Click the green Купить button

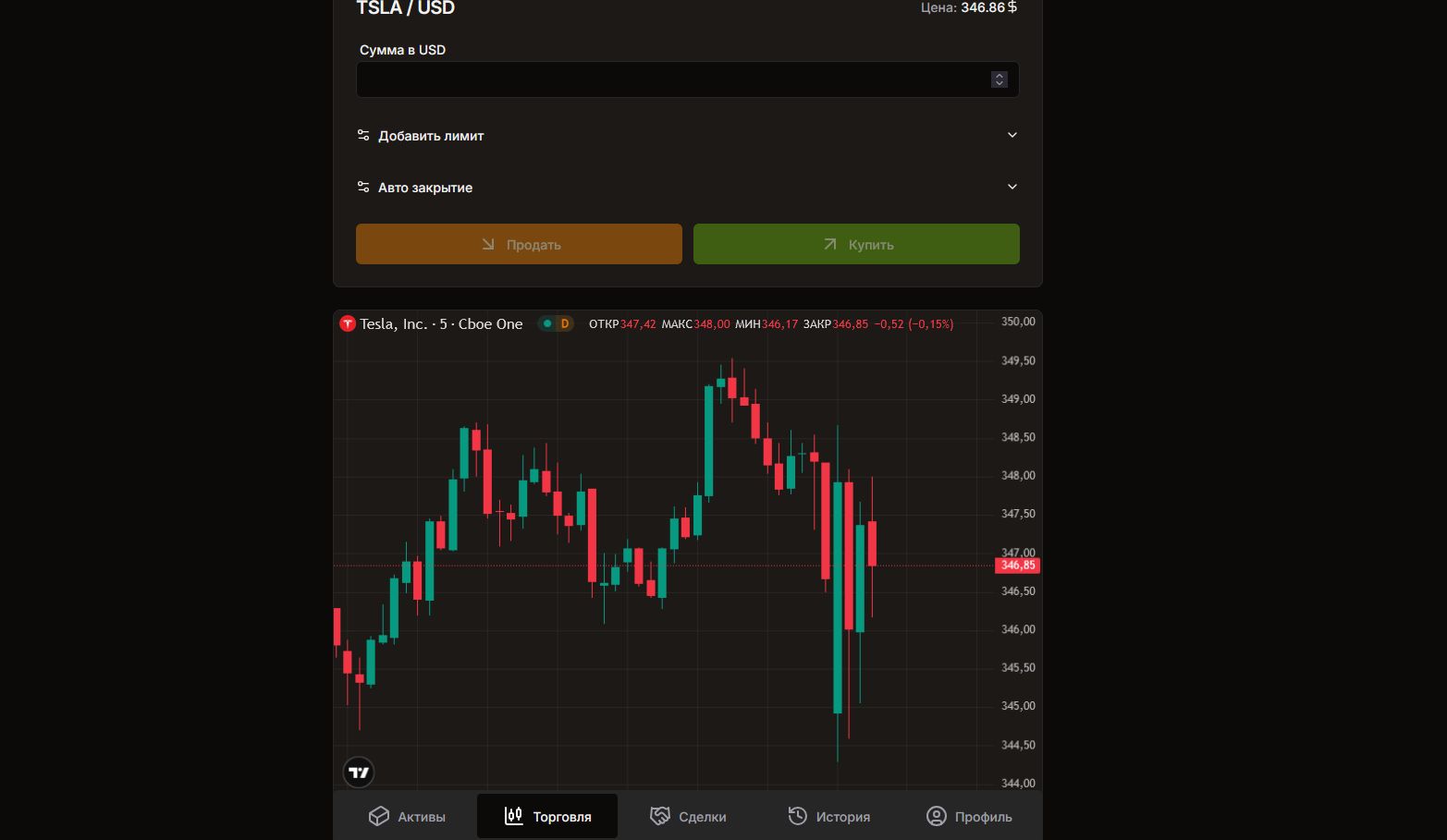[x=856, y=244]
